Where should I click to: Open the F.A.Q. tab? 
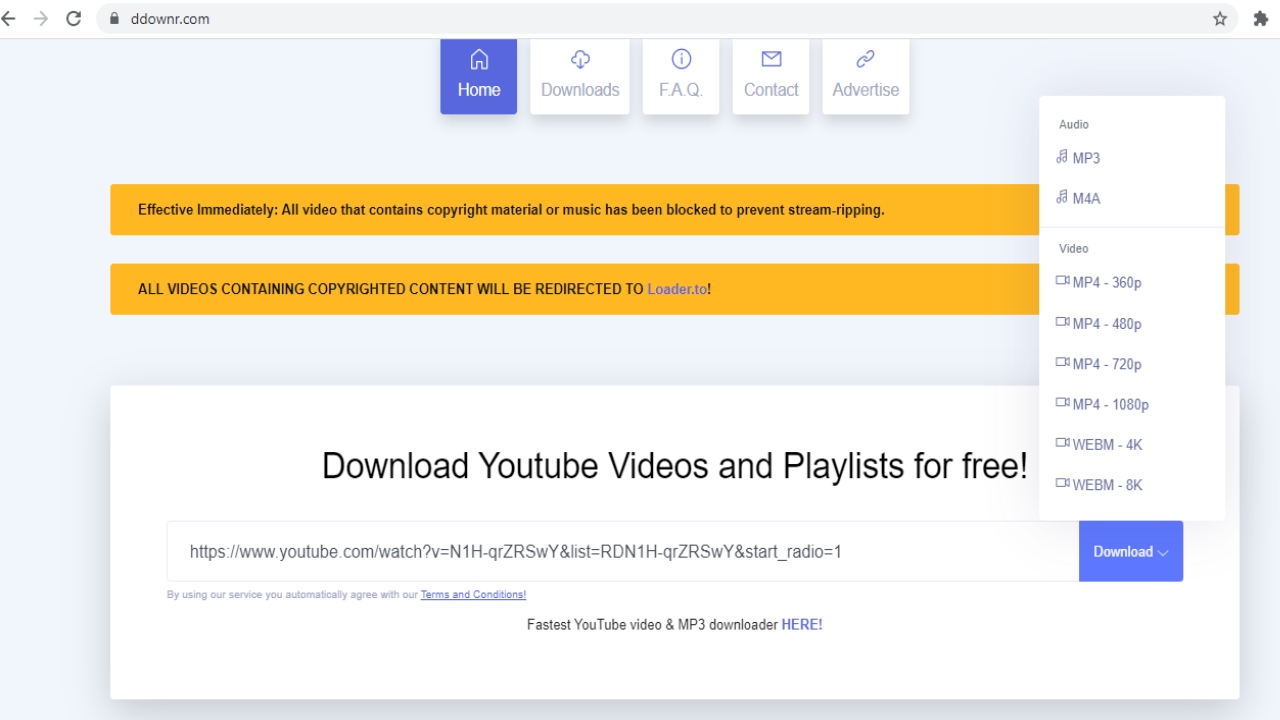[681, 76]
